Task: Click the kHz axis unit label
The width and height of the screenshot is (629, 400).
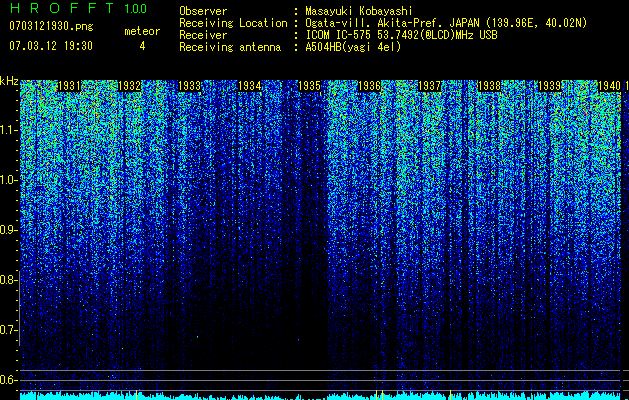Action: pos(9,81)
